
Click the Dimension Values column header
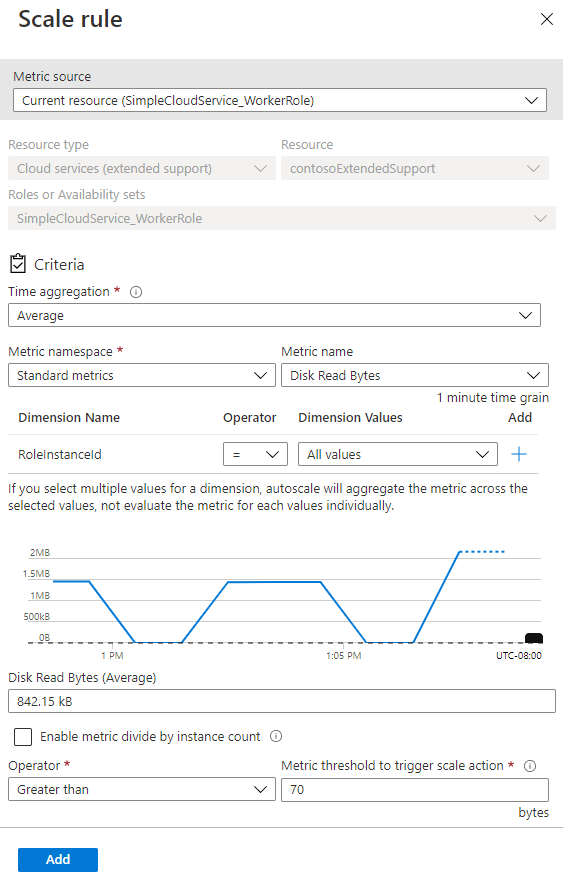[x=350, y=418]
